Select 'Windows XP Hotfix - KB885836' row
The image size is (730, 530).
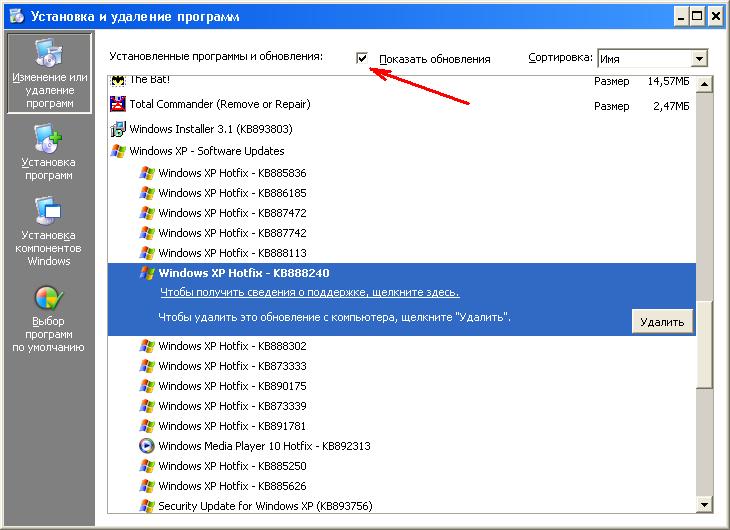click(x=232, y=173)
